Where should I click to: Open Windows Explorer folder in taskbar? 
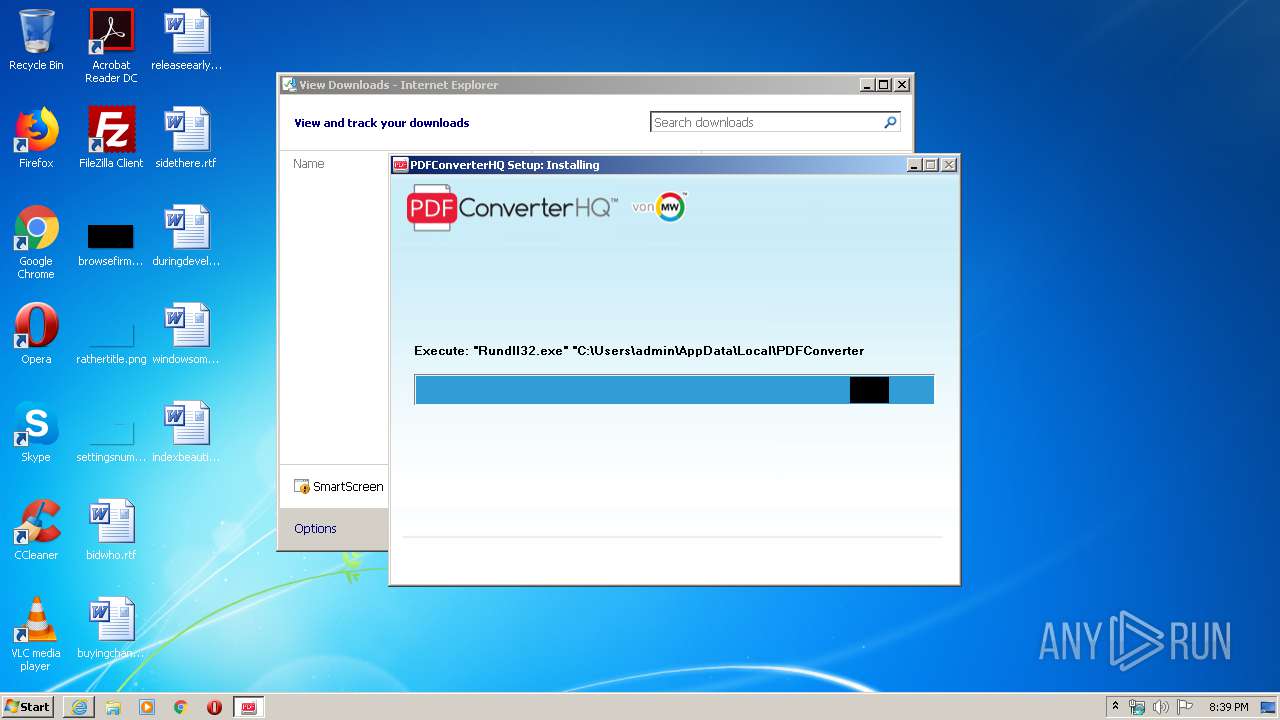point(113,707)
